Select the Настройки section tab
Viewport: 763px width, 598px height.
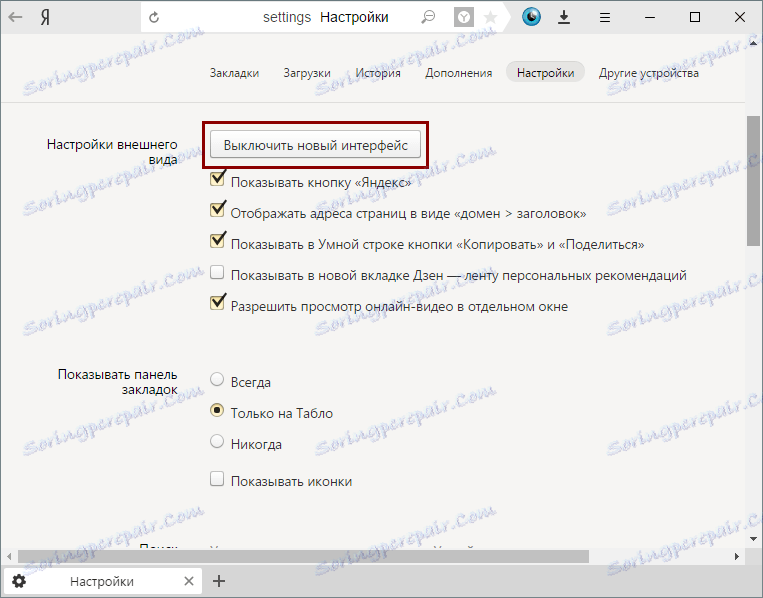pyautogui.click(x=545, y=72)
